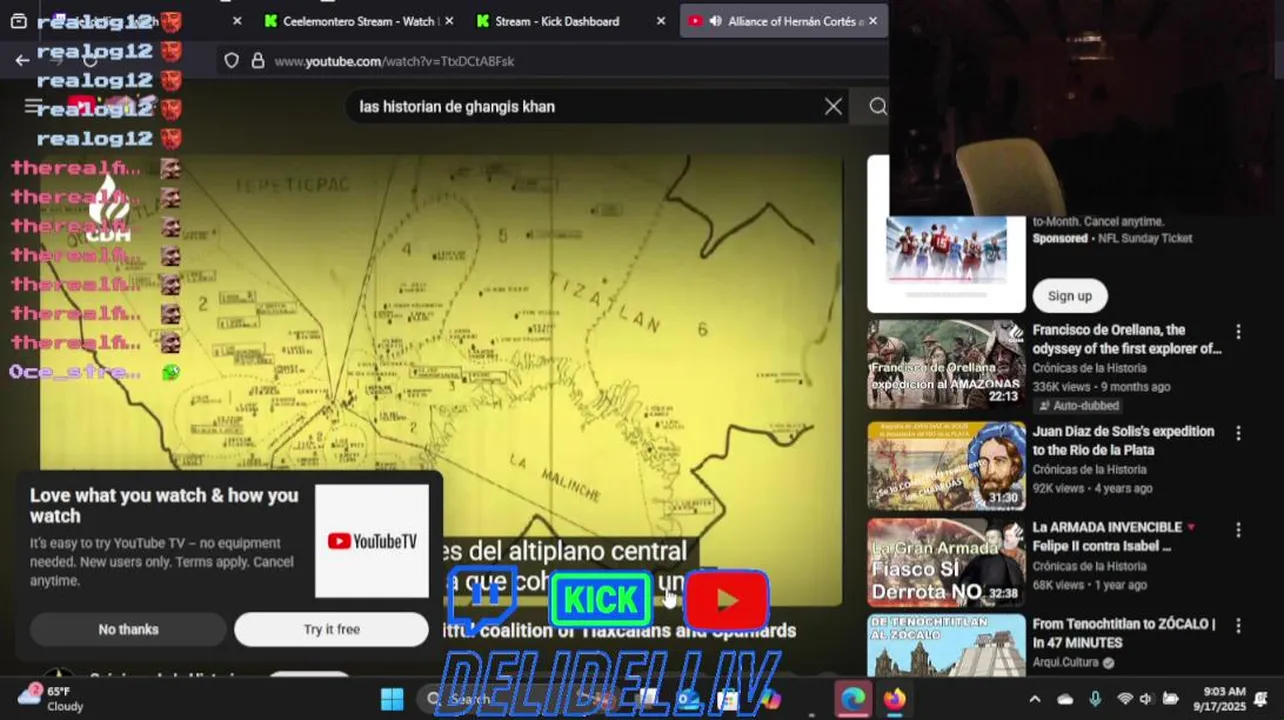1284x720 pixels.
Task: Open the Firefox View icon
Action: tap(18, 21)
